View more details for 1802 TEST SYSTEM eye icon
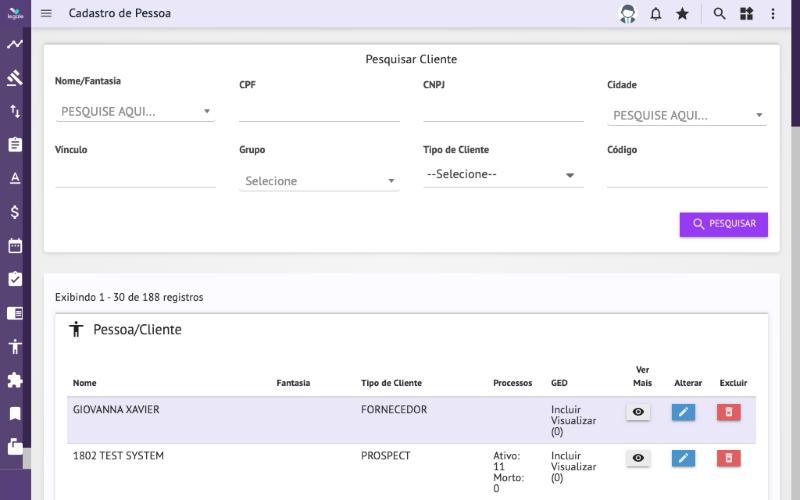 [638, 458]
